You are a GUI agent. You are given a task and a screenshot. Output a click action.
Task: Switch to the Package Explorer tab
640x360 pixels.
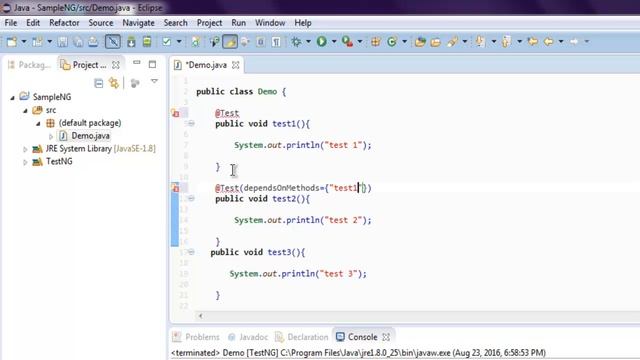[x=30, y=65]
